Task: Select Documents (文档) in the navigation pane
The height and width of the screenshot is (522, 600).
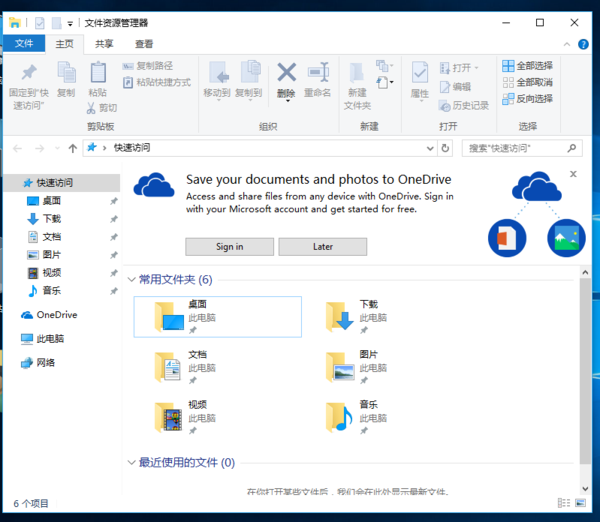Action: (x=62, y=237)
